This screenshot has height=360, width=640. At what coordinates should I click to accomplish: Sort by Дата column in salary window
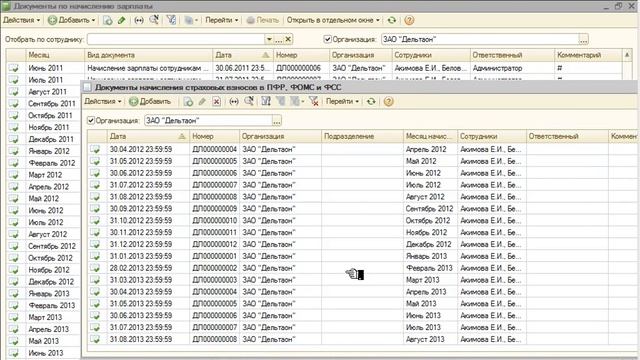(242, 55)
